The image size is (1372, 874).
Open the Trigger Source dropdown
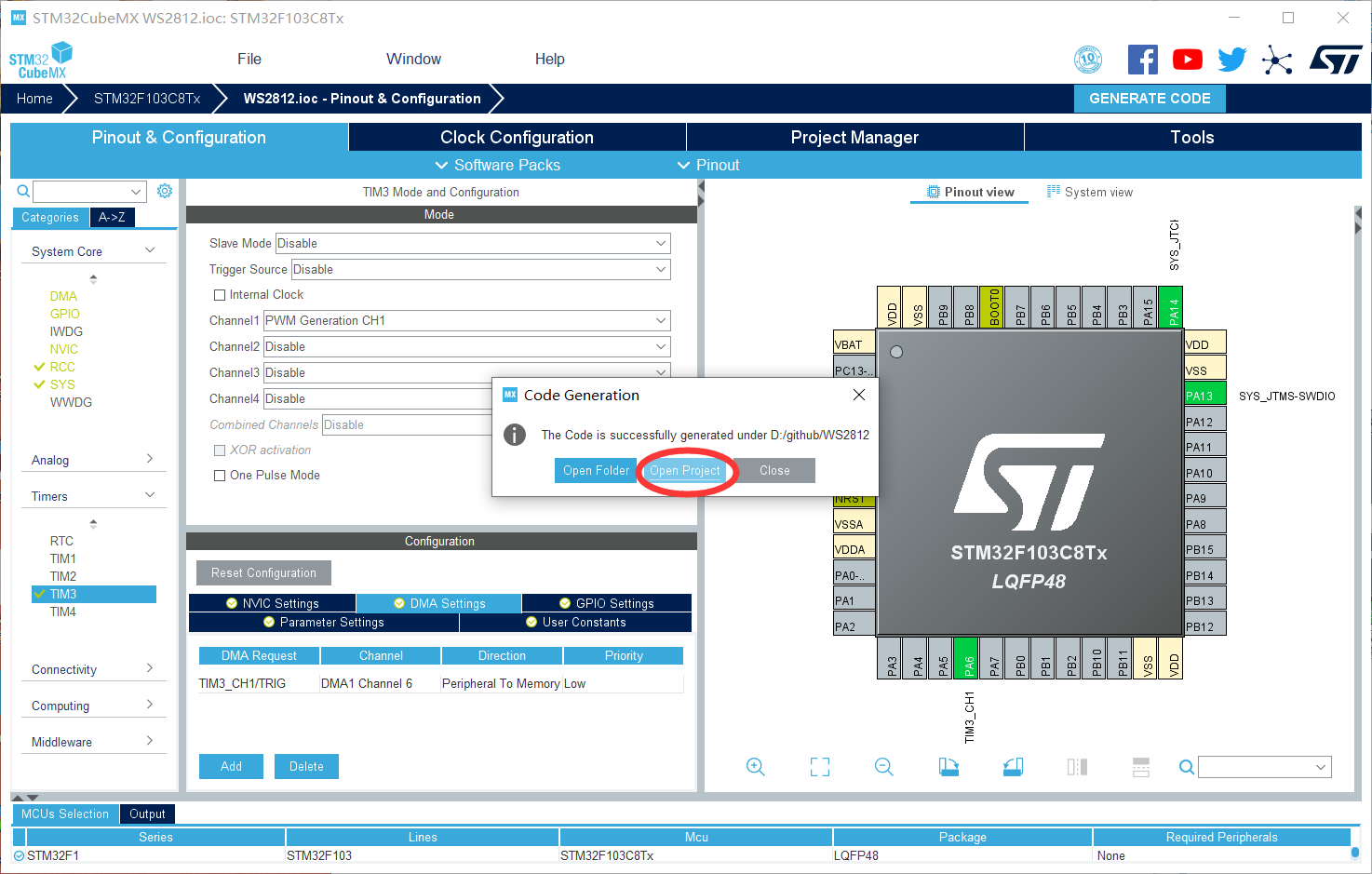point(480,269)
